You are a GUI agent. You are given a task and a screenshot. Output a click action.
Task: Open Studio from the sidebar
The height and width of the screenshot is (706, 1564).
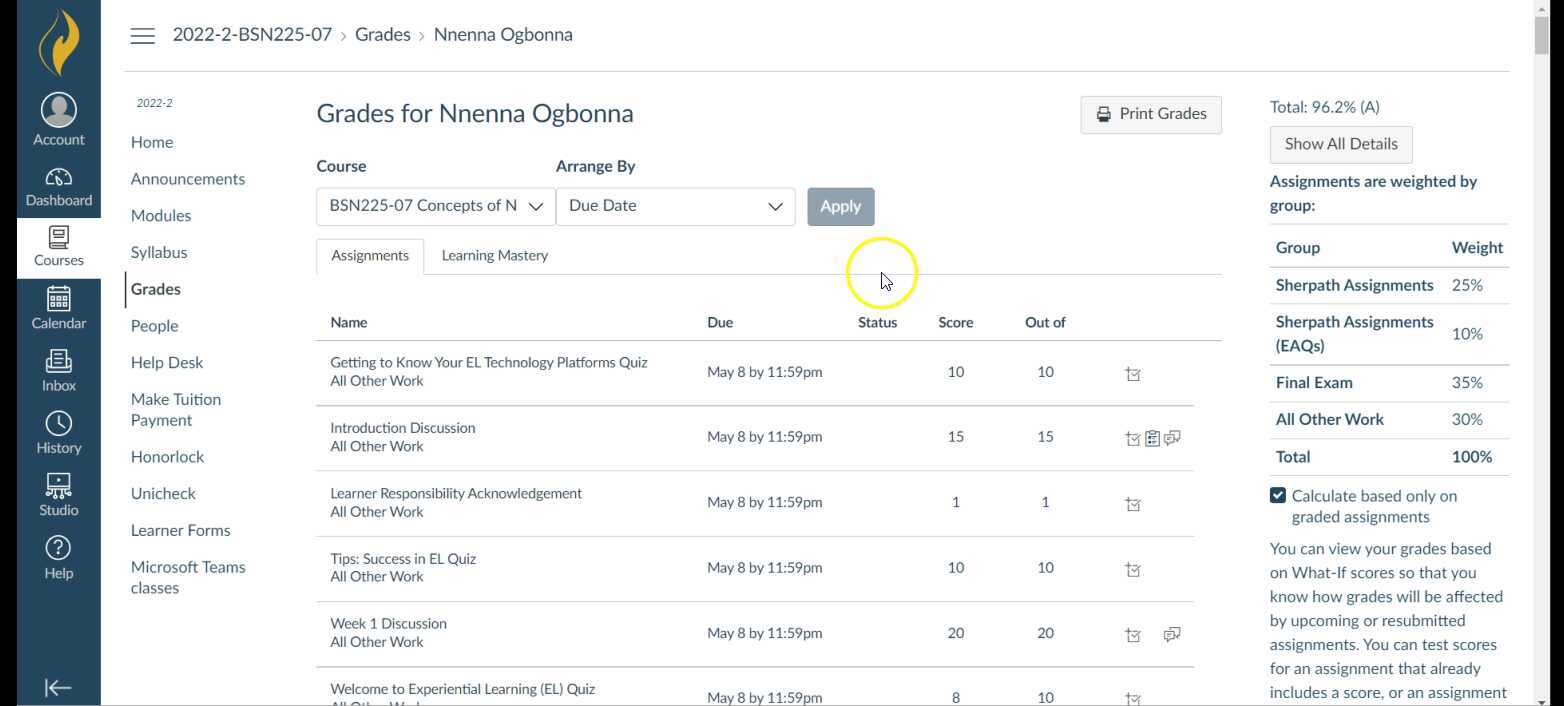(x=58, y=495)
